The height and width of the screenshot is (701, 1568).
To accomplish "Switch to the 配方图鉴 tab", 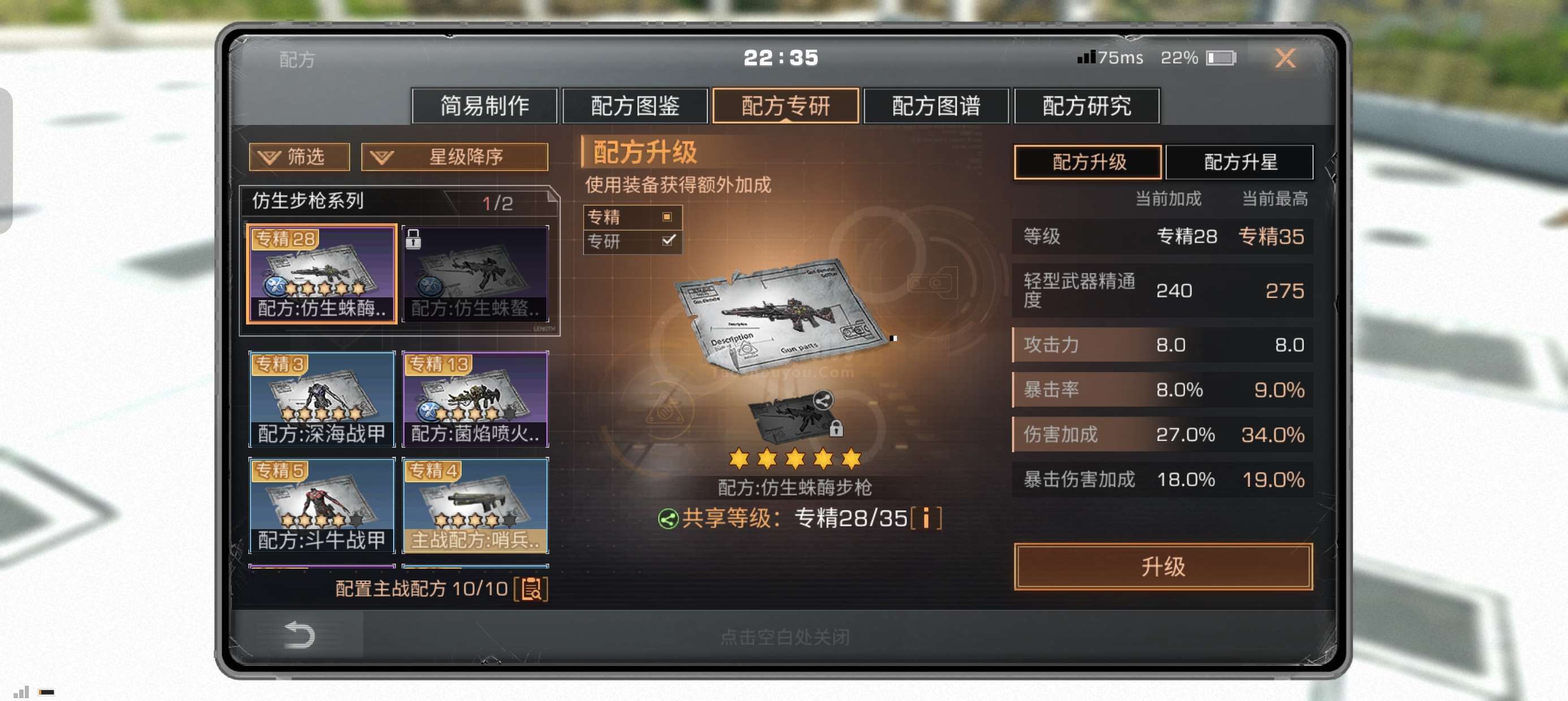I will 635,106.
